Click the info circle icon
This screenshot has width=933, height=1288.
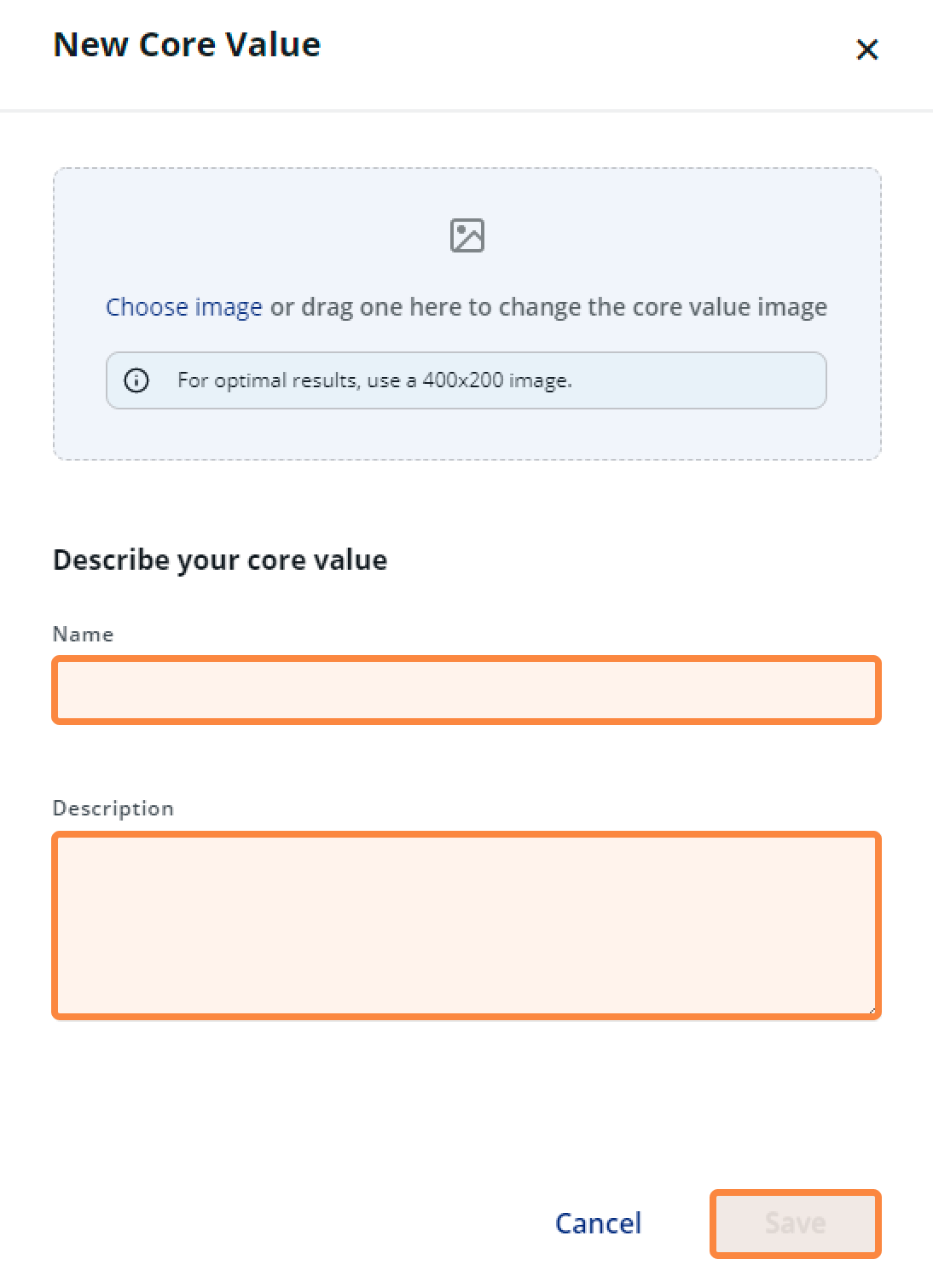pos(136,380)
